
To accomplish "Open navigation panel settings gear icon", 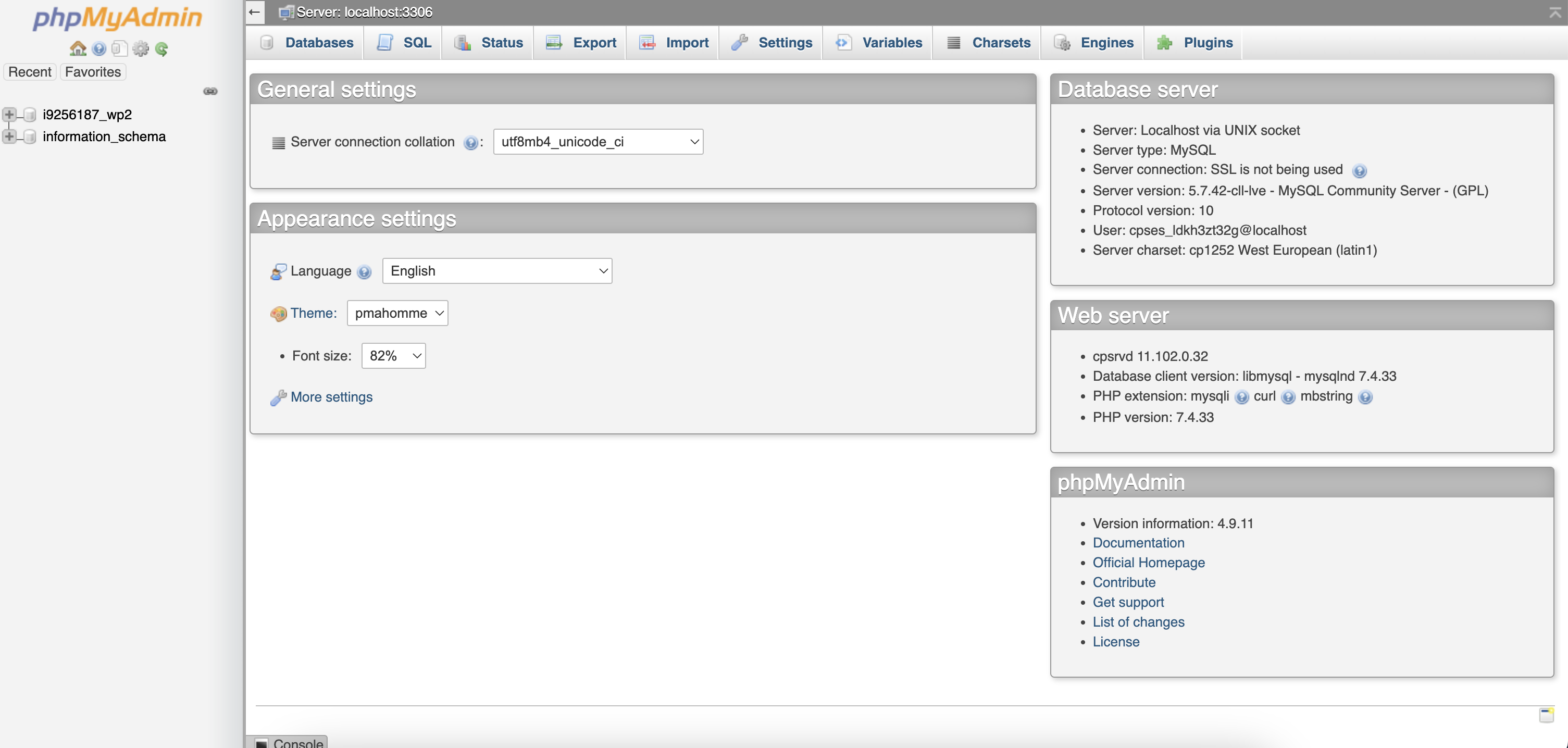I will point(141,48).
